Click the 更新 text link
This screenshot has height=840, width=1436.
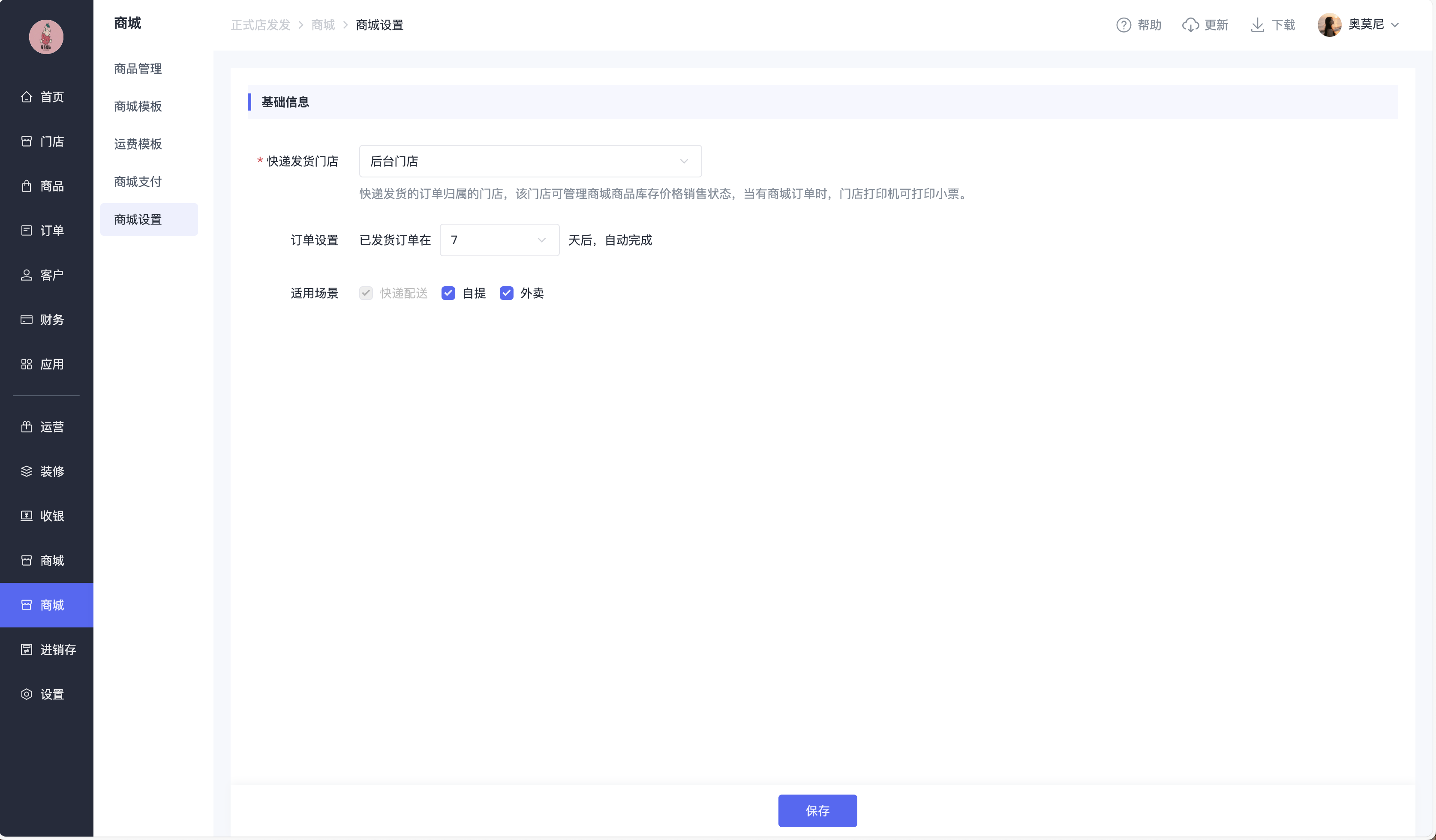(x=1216, y=25)
